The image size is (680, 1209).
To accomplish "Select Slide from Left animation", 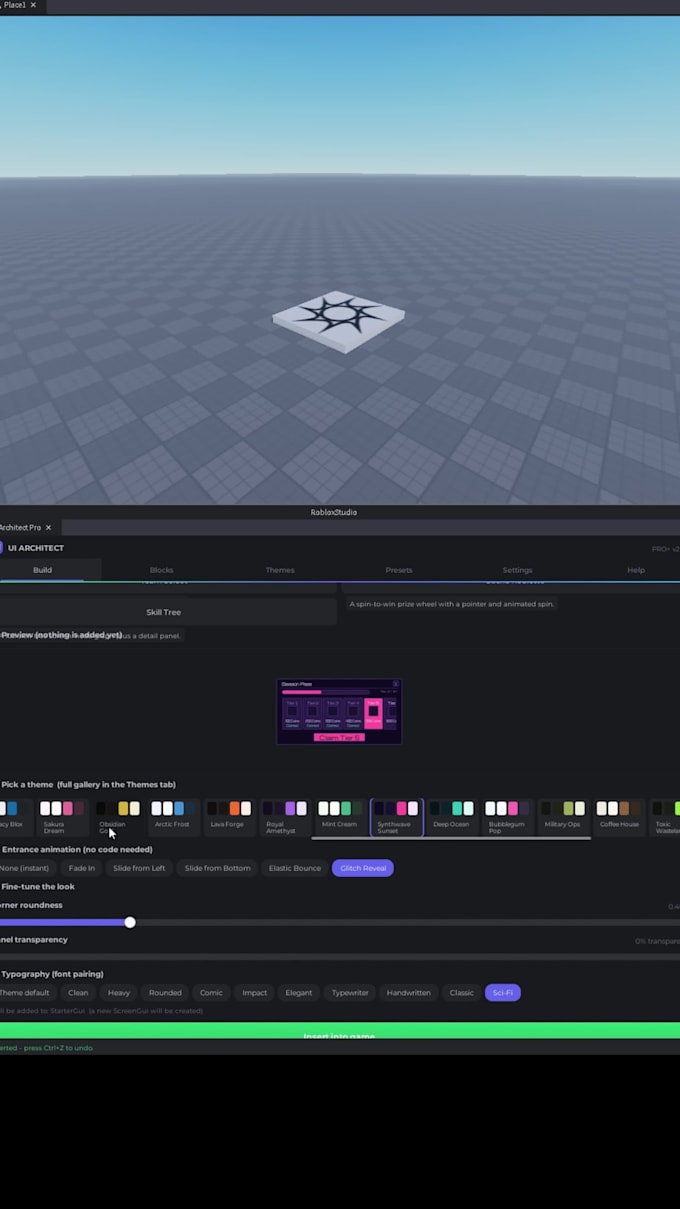I will pyautogui.click(x=139, y=868).
